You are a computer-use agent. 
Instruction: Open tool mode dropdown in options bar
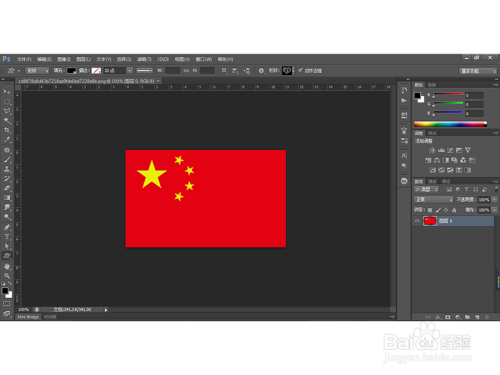tap(37, 71)
